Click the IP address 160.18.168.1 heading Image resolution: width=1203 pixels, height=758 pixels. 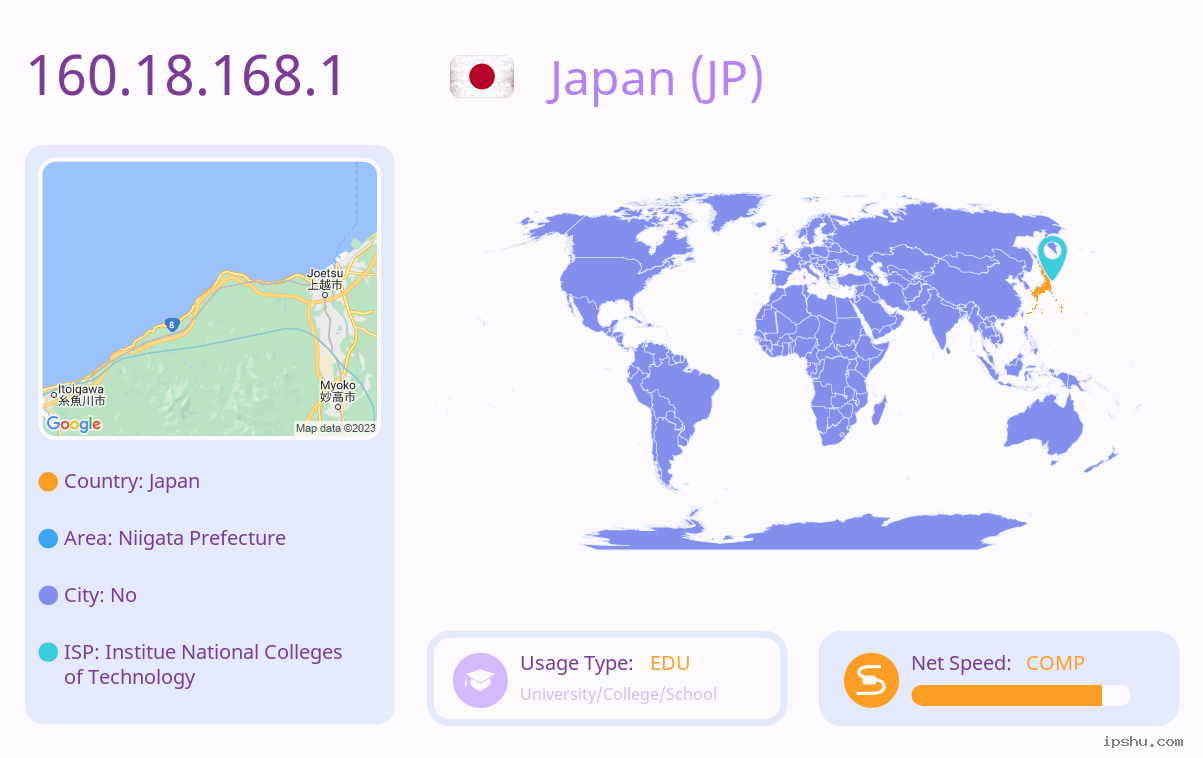click(186, 76)
